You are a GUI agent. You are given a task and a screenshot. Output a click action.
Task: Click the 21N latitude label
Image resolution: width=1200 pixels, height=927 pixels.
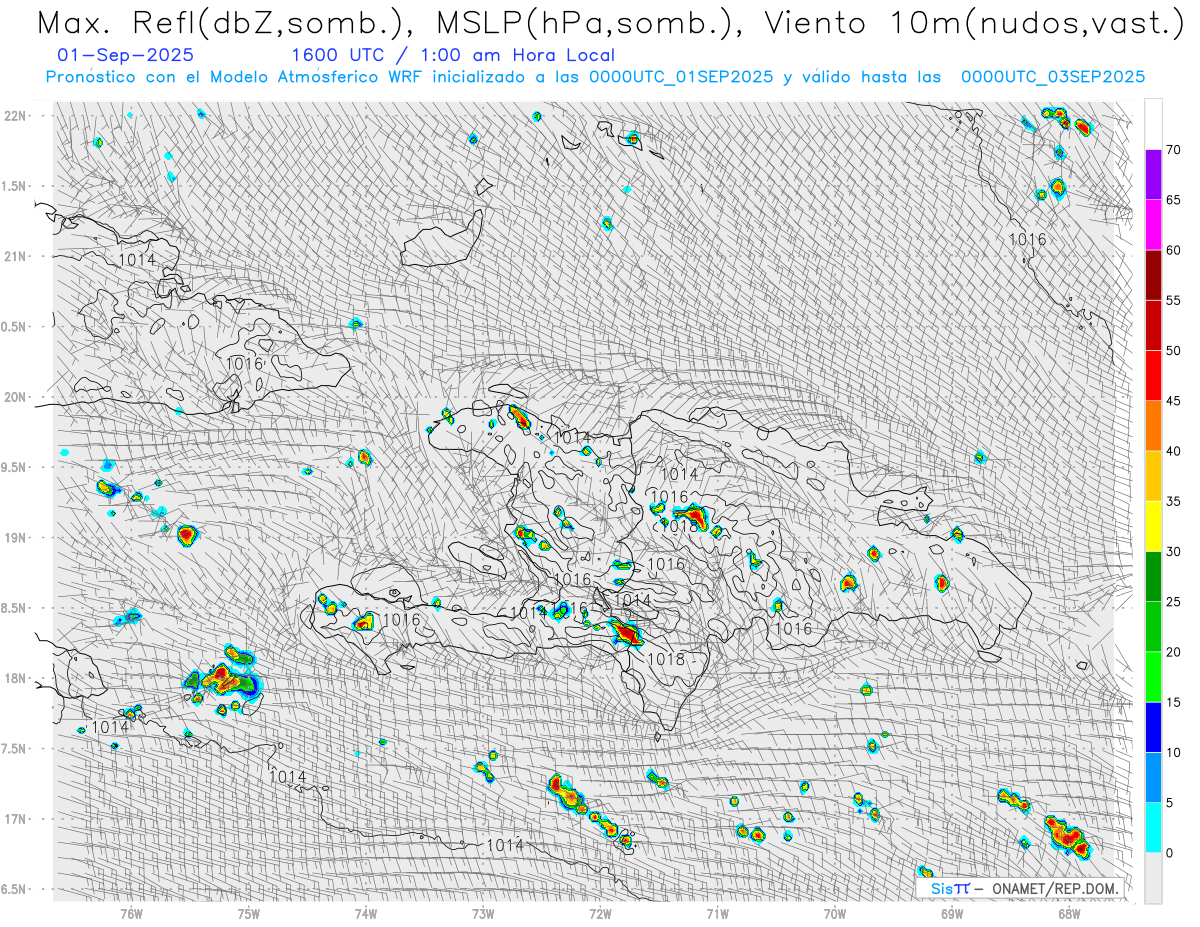16,256
